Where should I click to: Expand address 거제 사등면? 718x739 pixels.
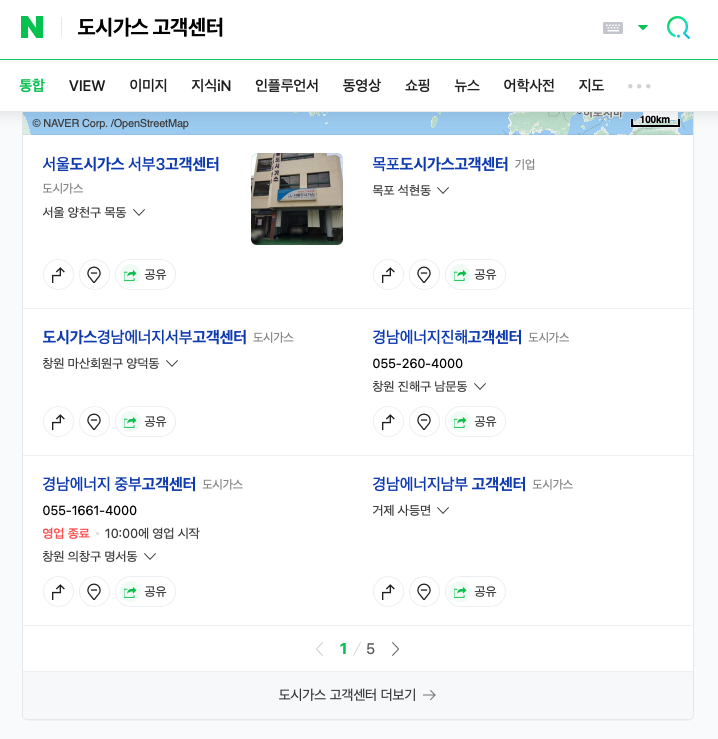point(411,510)
